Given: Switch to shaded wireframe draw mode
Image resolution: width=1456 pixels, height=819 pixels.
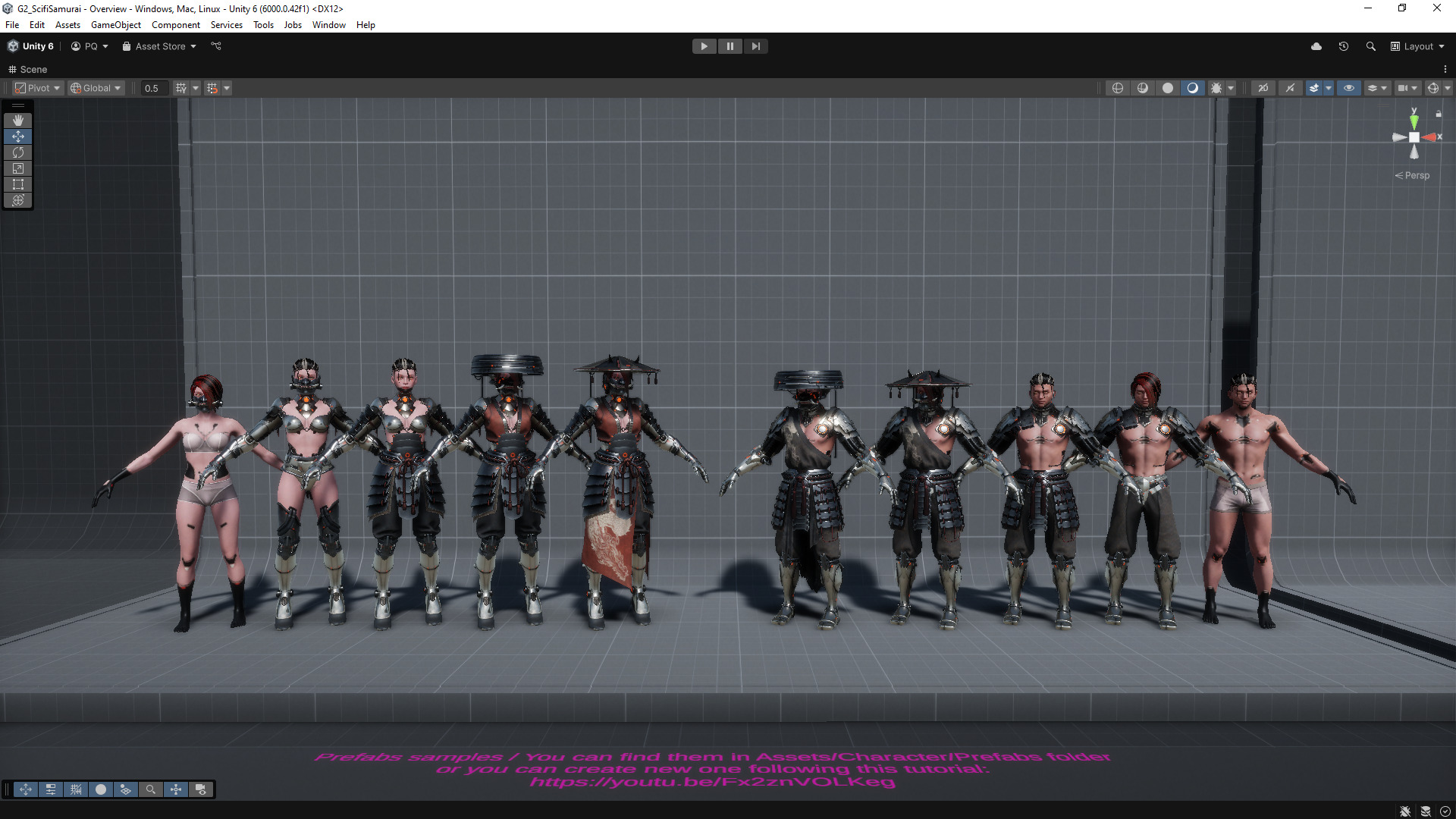Looking at the screenshot, I should [x=1142, y=88].
